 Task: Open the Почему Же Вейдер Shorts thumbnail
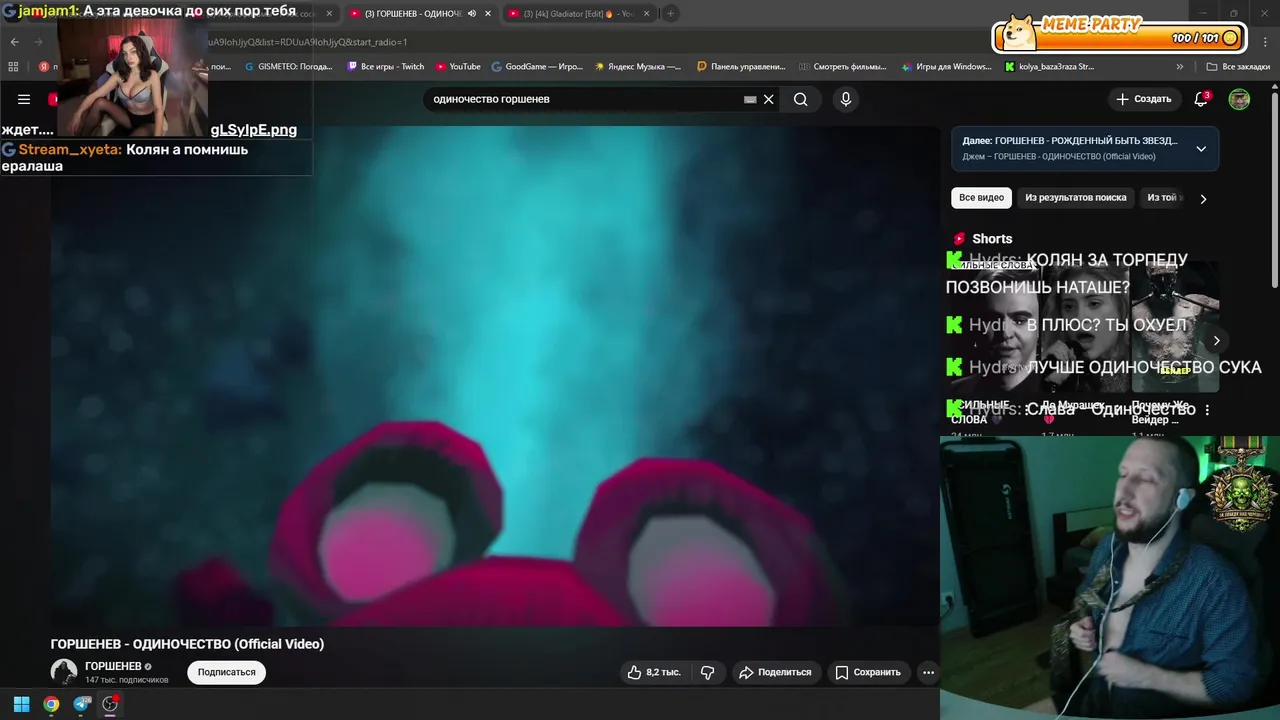click(1174, 327)
